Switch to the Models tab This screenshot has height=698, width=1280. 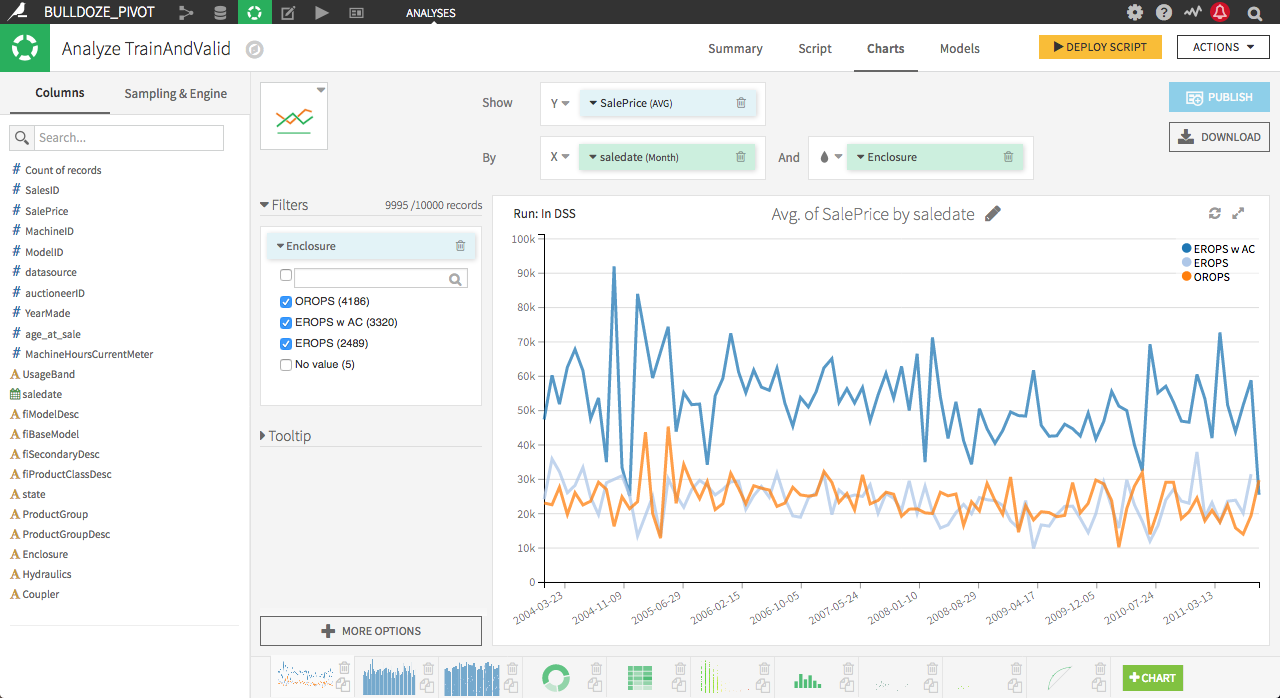(x=959, y=49)
